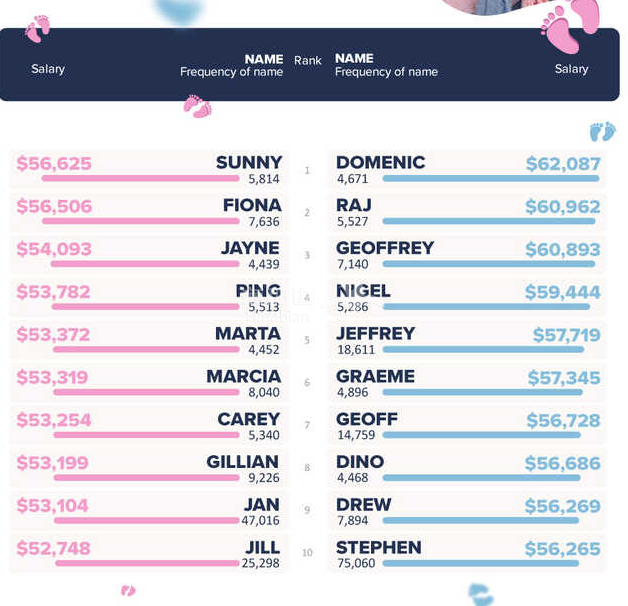The image size is (628, 606).
Task: Click the blue footprints icon above Domenic row
Action: (x=603, y=131)
